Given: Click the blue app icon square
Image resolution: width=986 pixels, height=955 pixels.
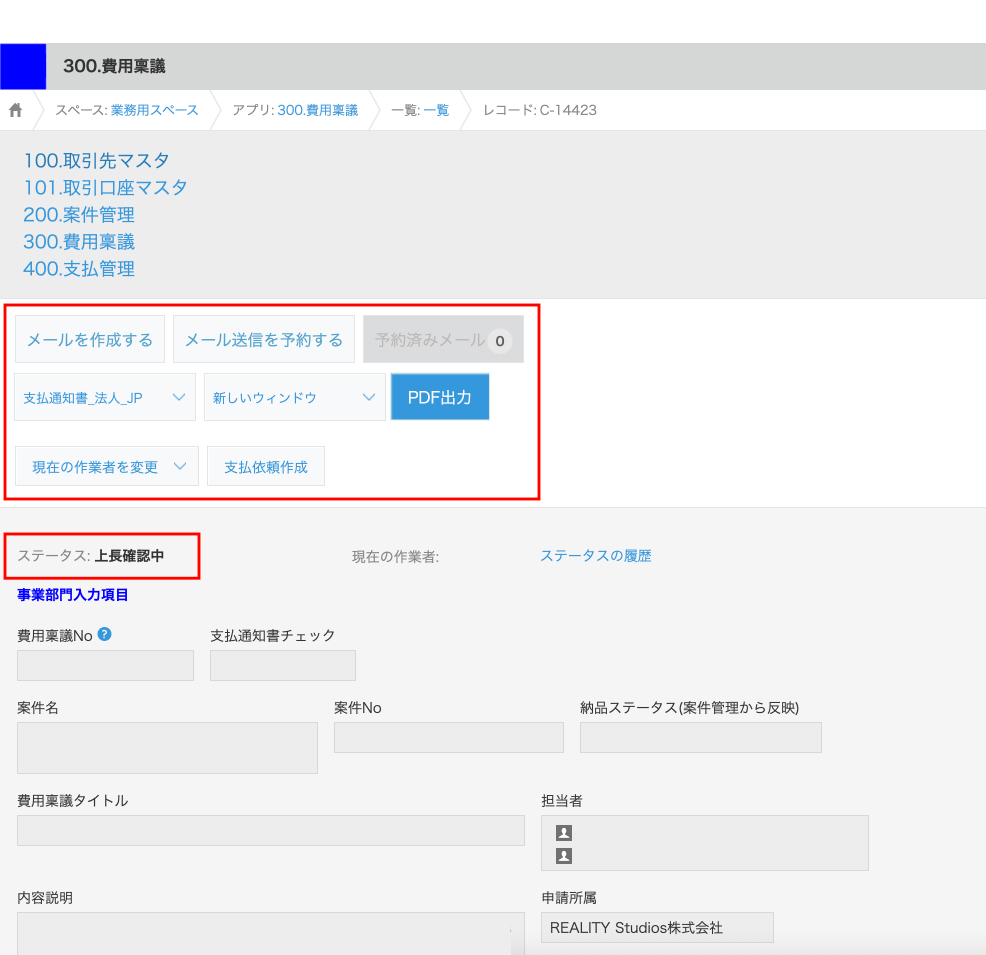Looking at the screenshot, I should click(x=23, y=66).
